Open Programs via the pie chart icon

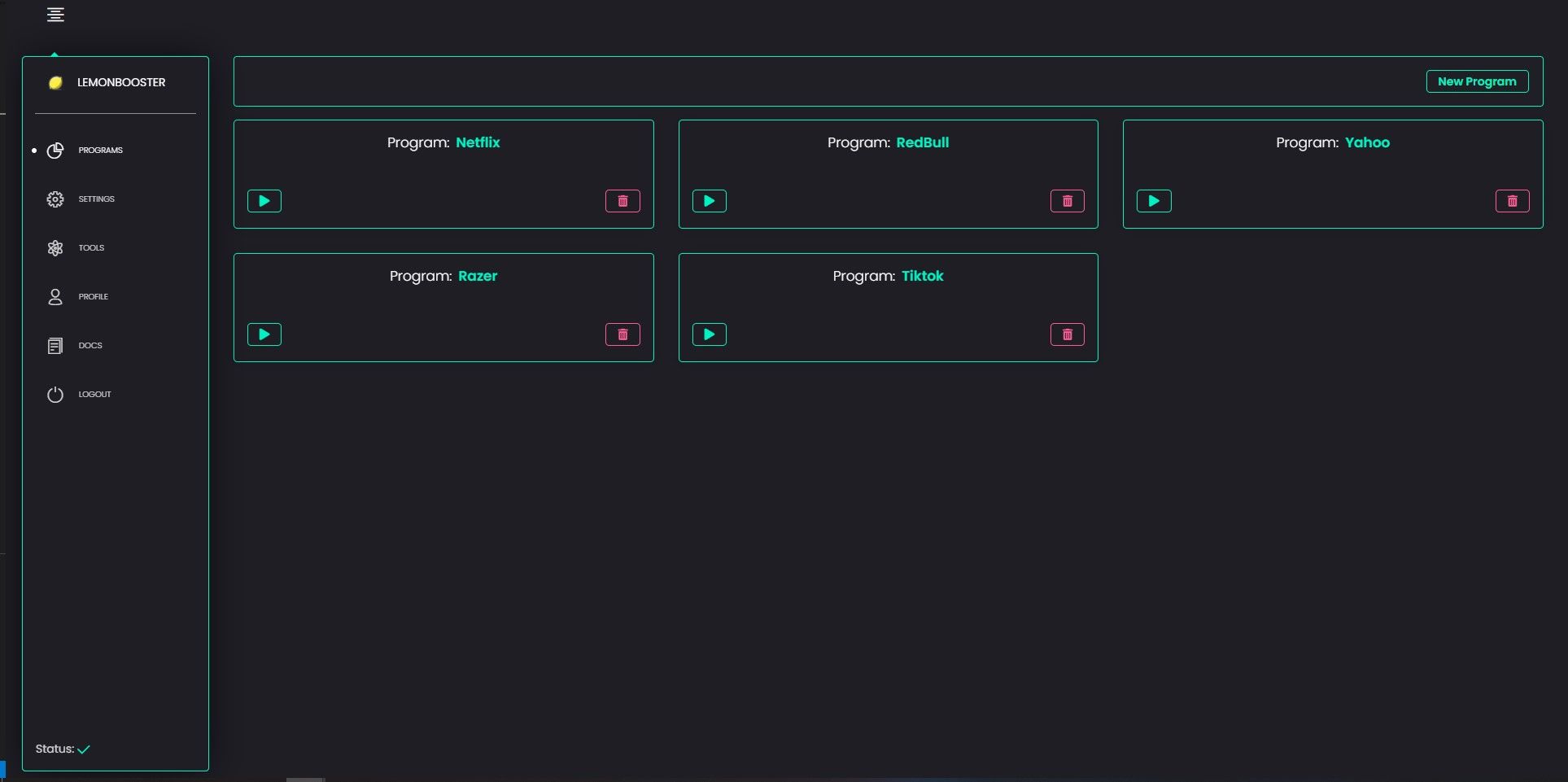55,151
